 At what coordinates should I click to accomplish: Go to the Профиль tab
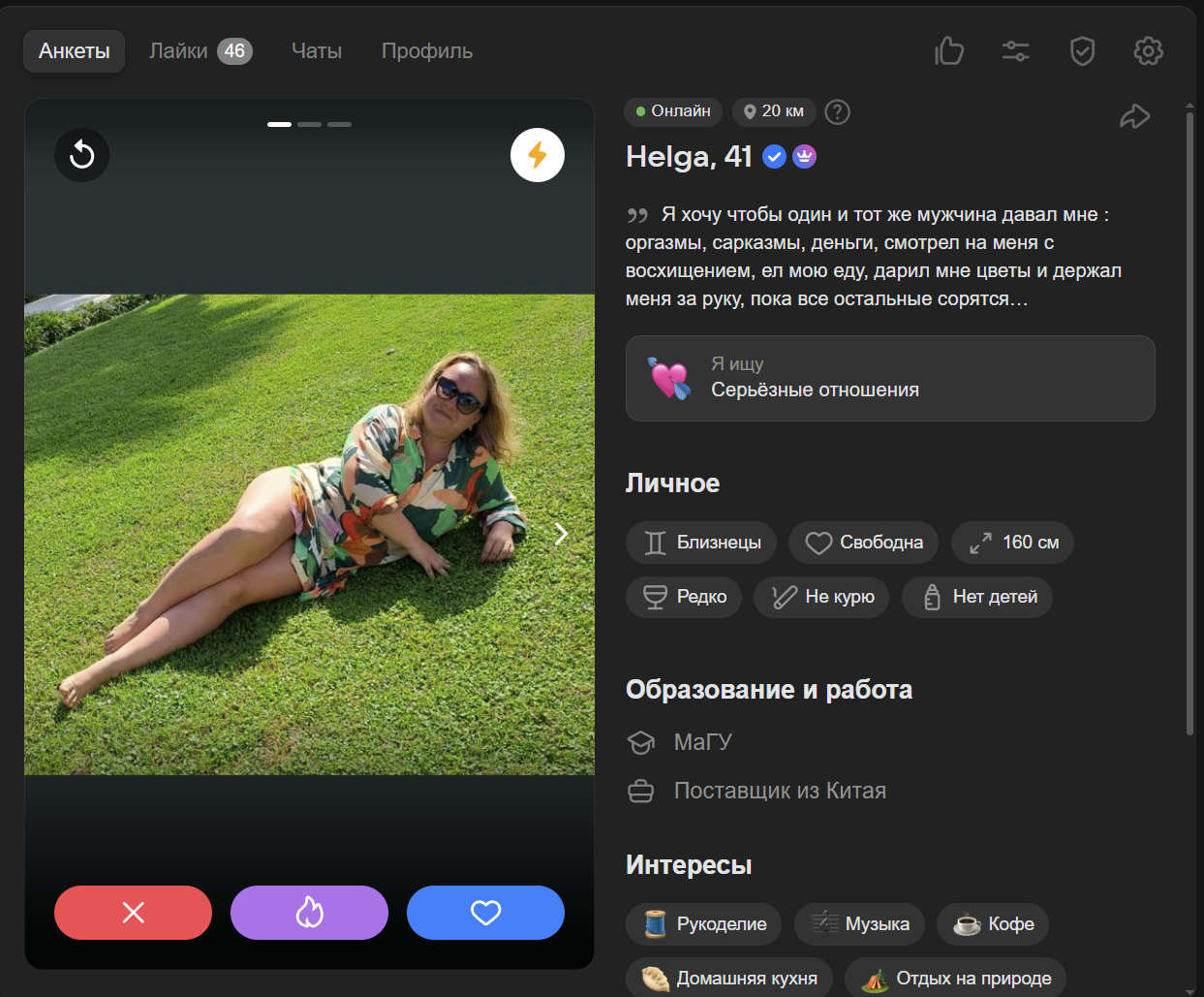click(x=427, y=51)
